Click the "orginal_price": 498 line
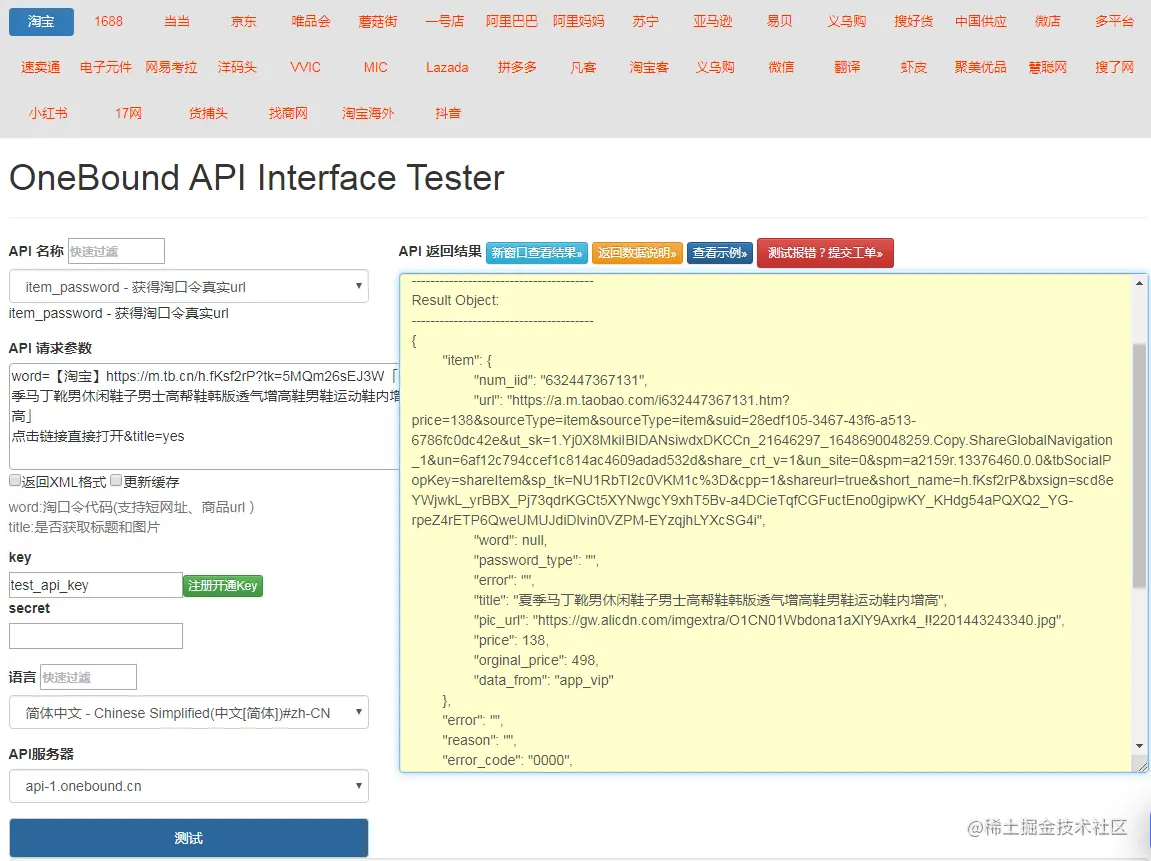This screenshot has width=1151, height=861. 536,660
